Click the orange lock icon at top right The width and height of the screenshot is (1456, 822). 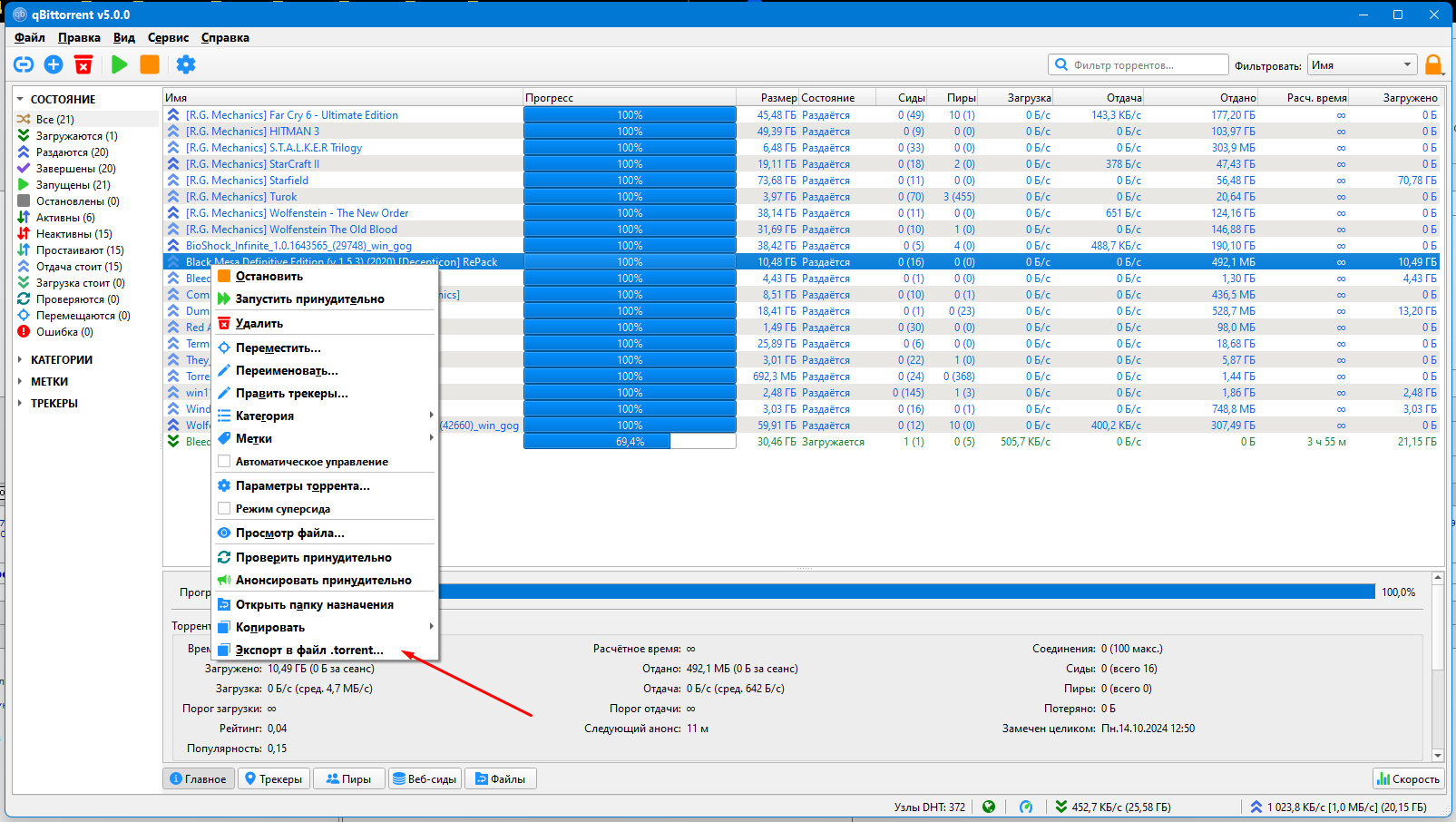pos(1433,64)
